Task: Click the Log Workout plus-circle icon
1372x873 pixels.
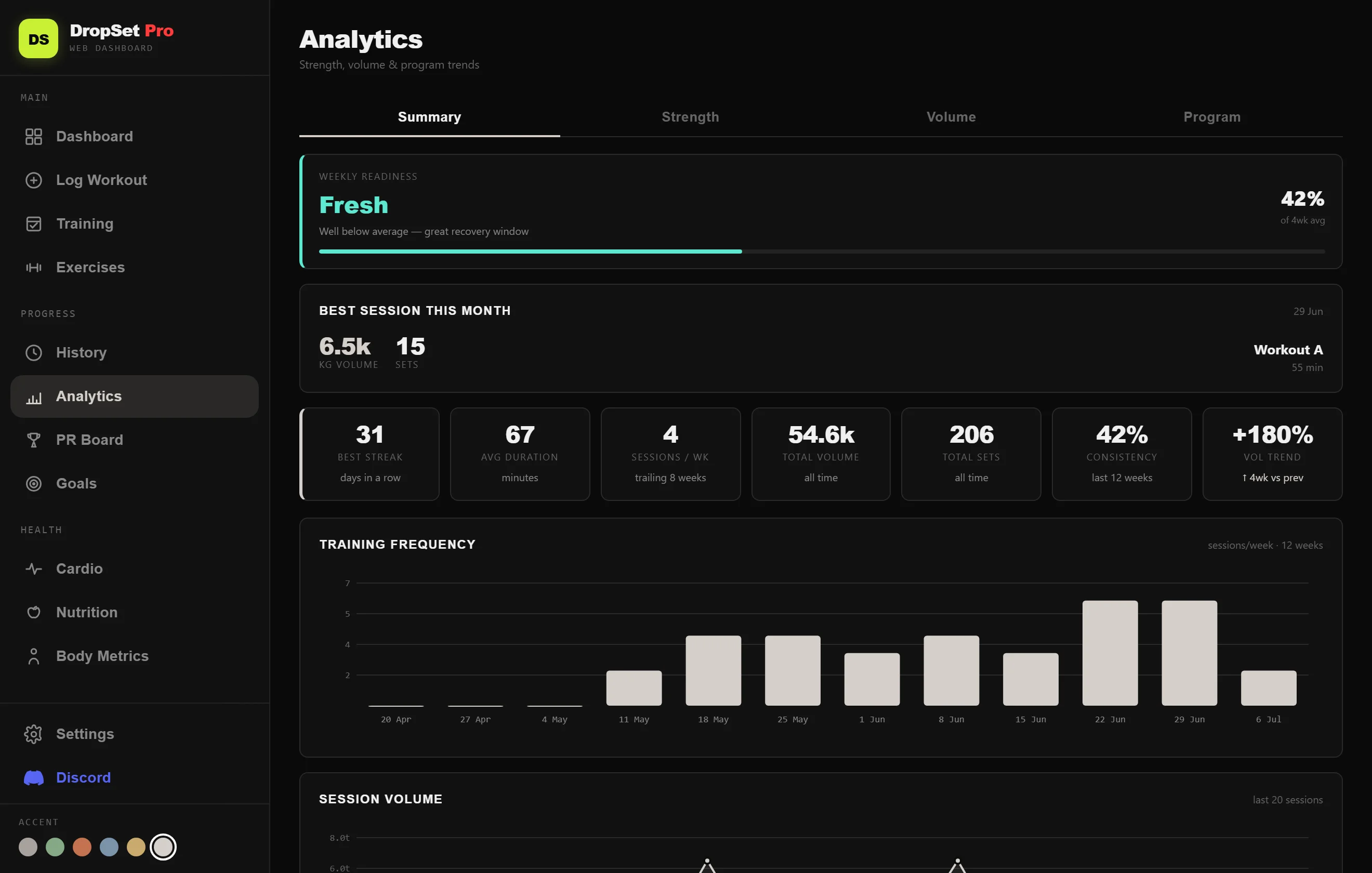Action: click(34, 180)
